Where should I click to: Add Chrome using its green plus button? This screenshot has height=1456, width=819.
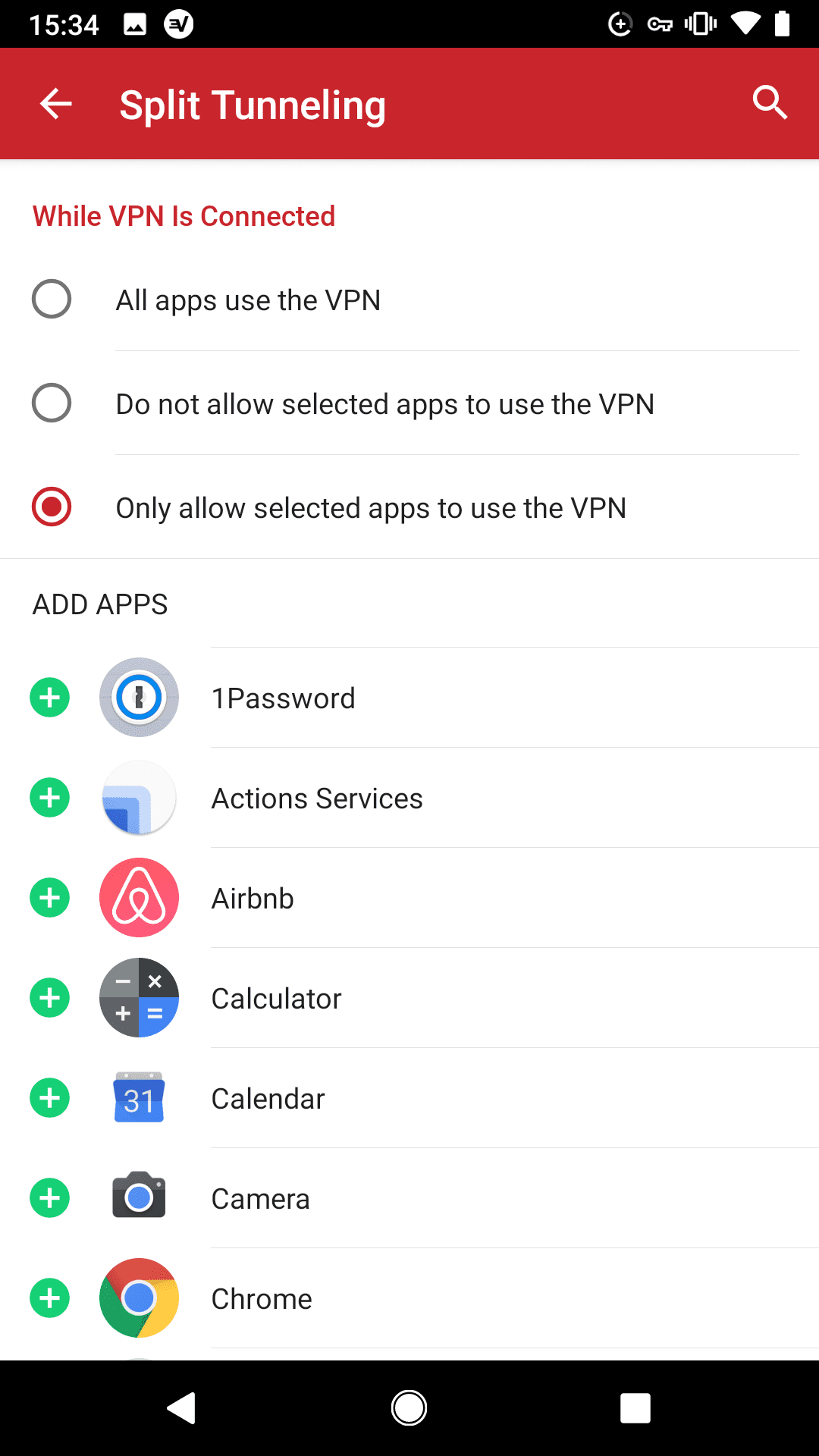point(49,1298)
